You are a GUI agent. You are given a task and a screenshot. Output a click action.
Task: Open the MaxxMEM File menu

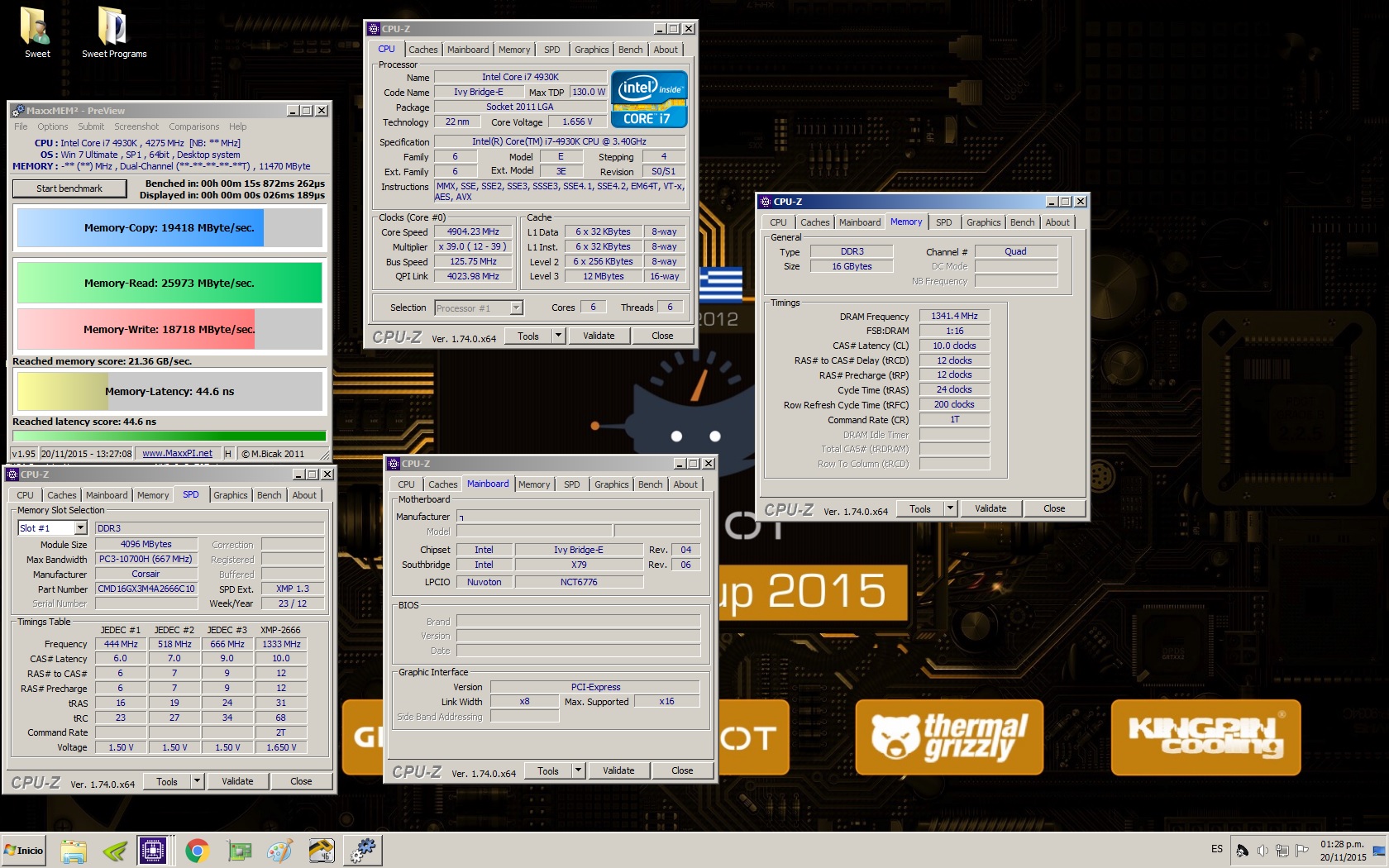(x=21, y=126)
